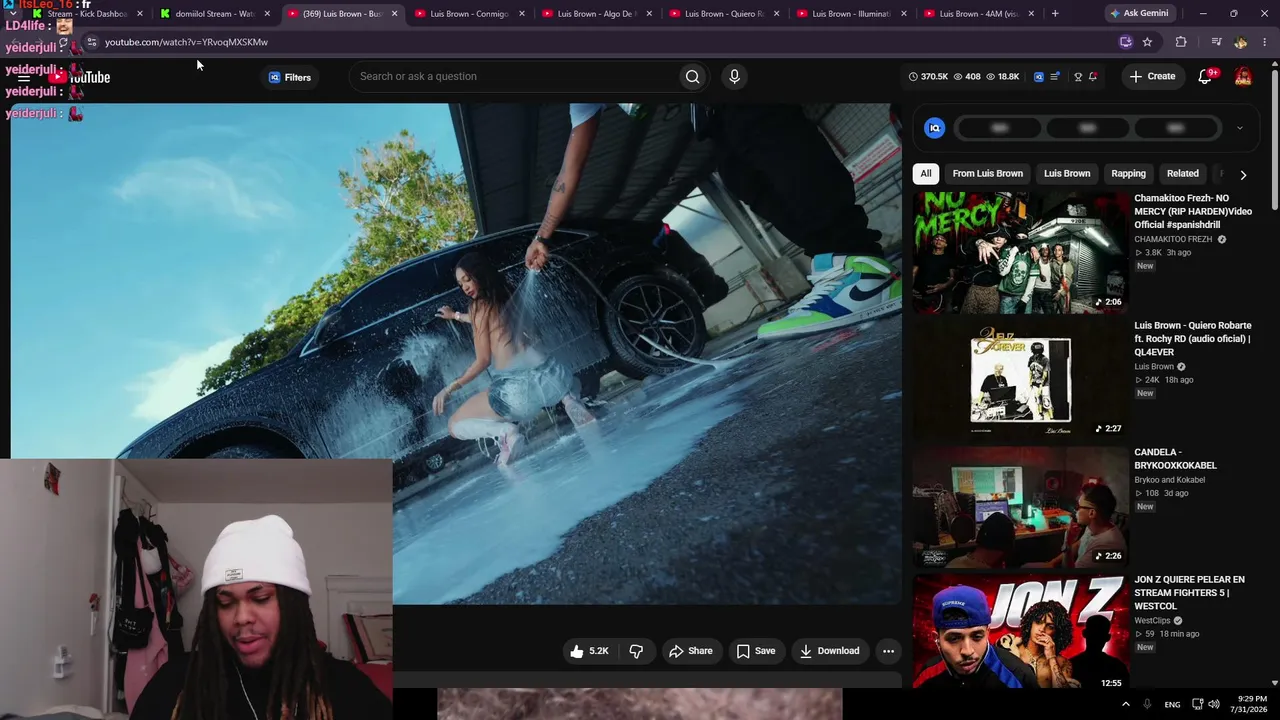Open the vidIQ list icon with blue dot
Image resolution: width=1280 pixels, height=720 pixels.
[1055, 77]
